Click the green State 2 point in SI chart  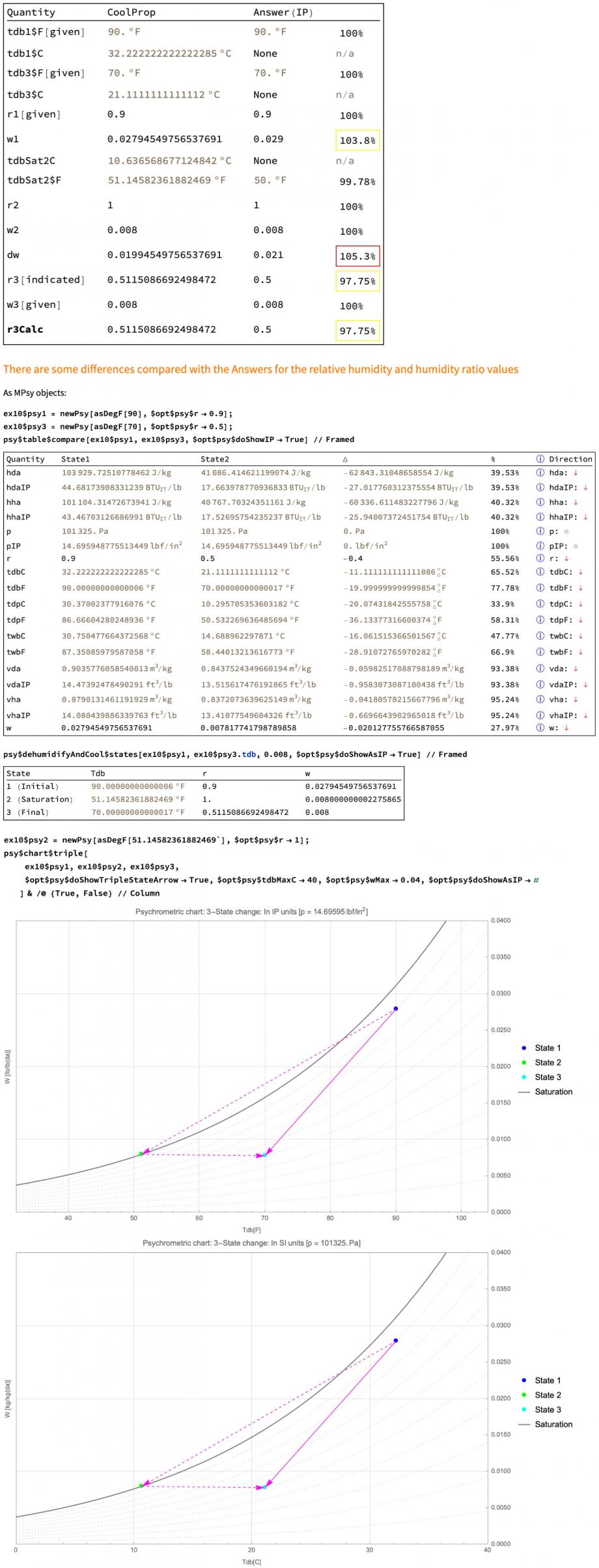[141, 1485]
